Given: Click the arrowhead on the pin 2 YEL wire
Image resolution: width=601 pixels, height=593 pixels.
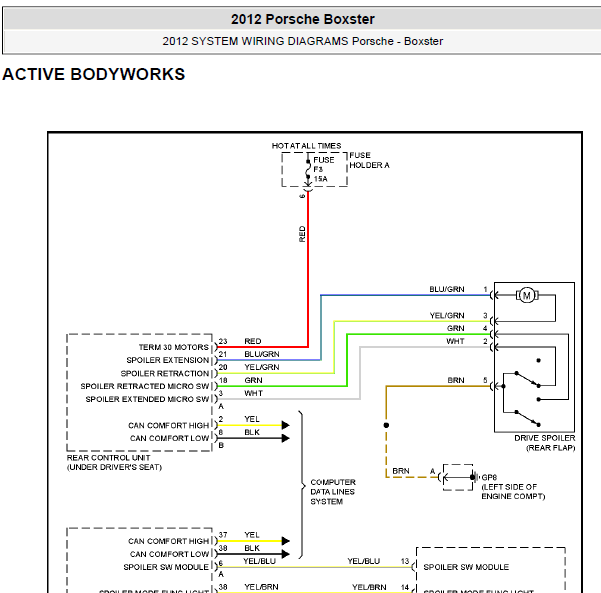Looking at the screenshot, I should 286,425.
